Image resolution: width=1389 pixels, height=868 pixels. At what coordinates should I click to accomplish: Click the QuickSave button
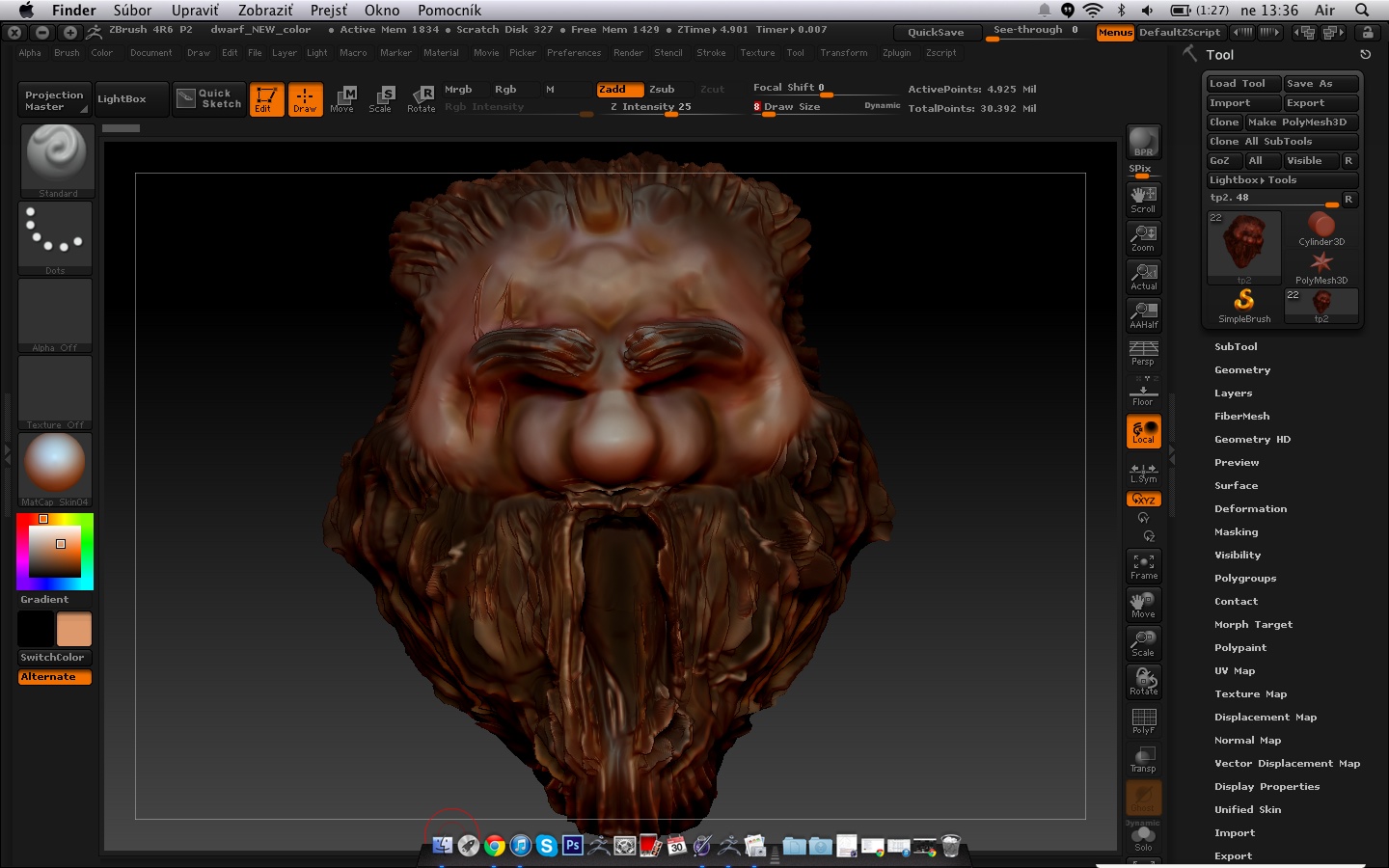(936, 32)
